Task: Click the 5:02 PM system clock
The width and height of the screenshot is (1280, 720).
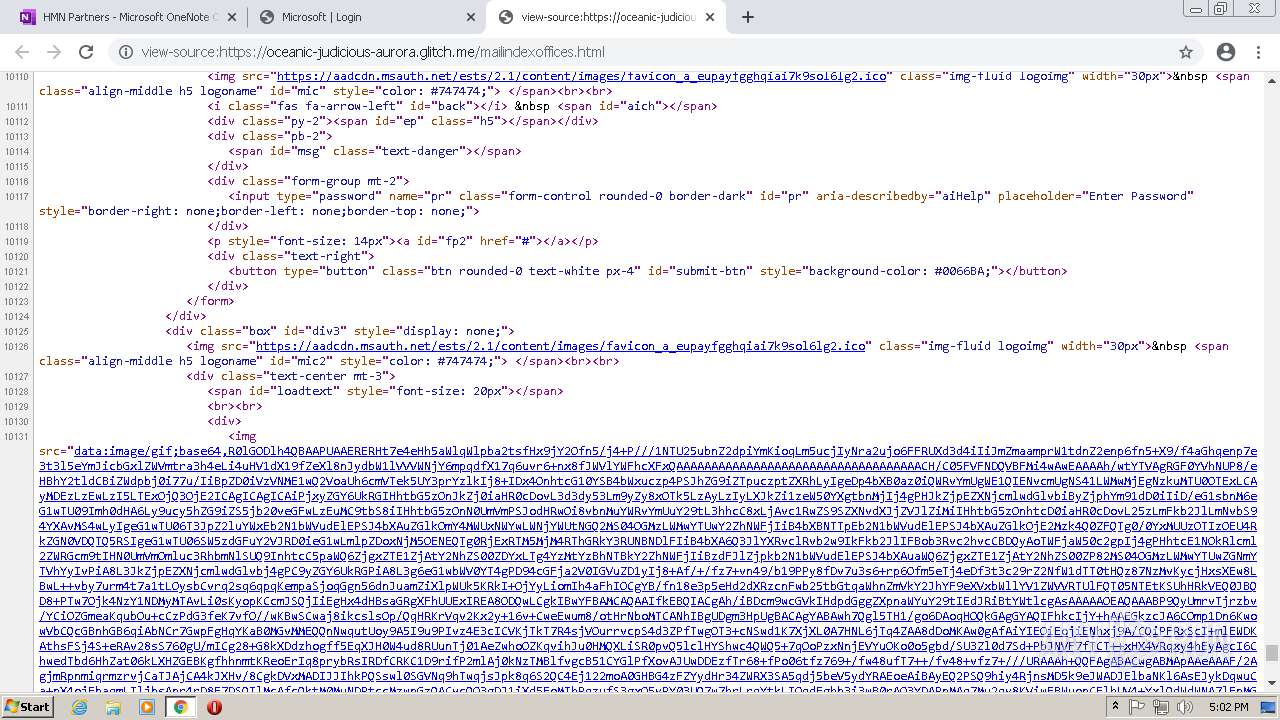Action: (1227, 707)
